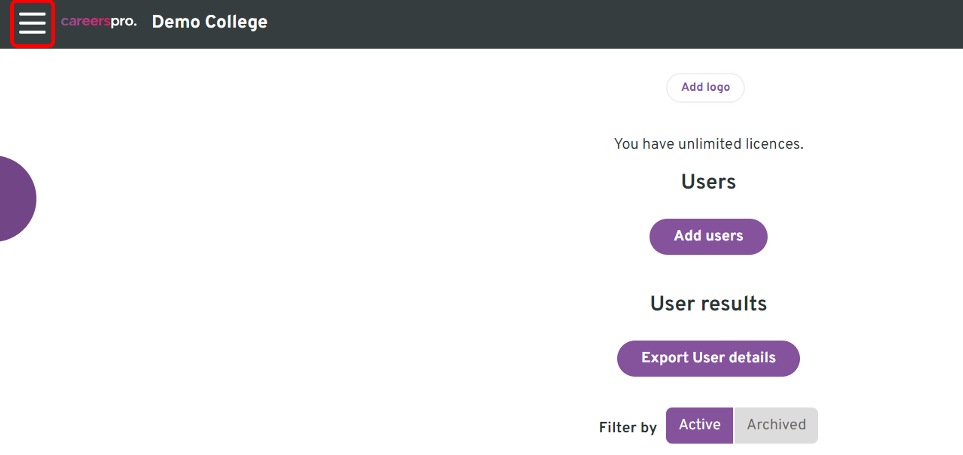Screen dimensions: 963x455
Task: Click the Add users button
Action: click(x=708, y=236)
